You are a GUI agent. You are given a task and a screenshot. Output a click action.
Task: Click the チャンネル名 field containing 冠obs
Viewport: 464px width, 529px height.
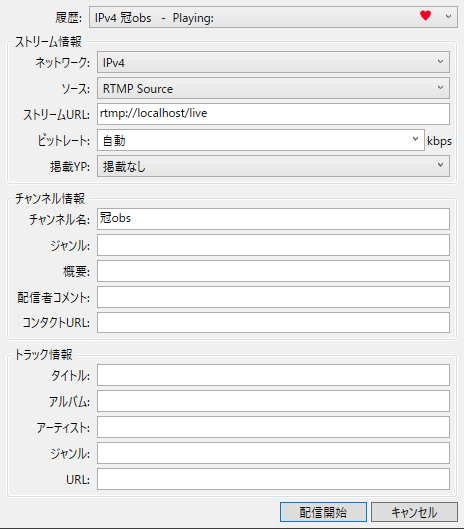point(273,219)
